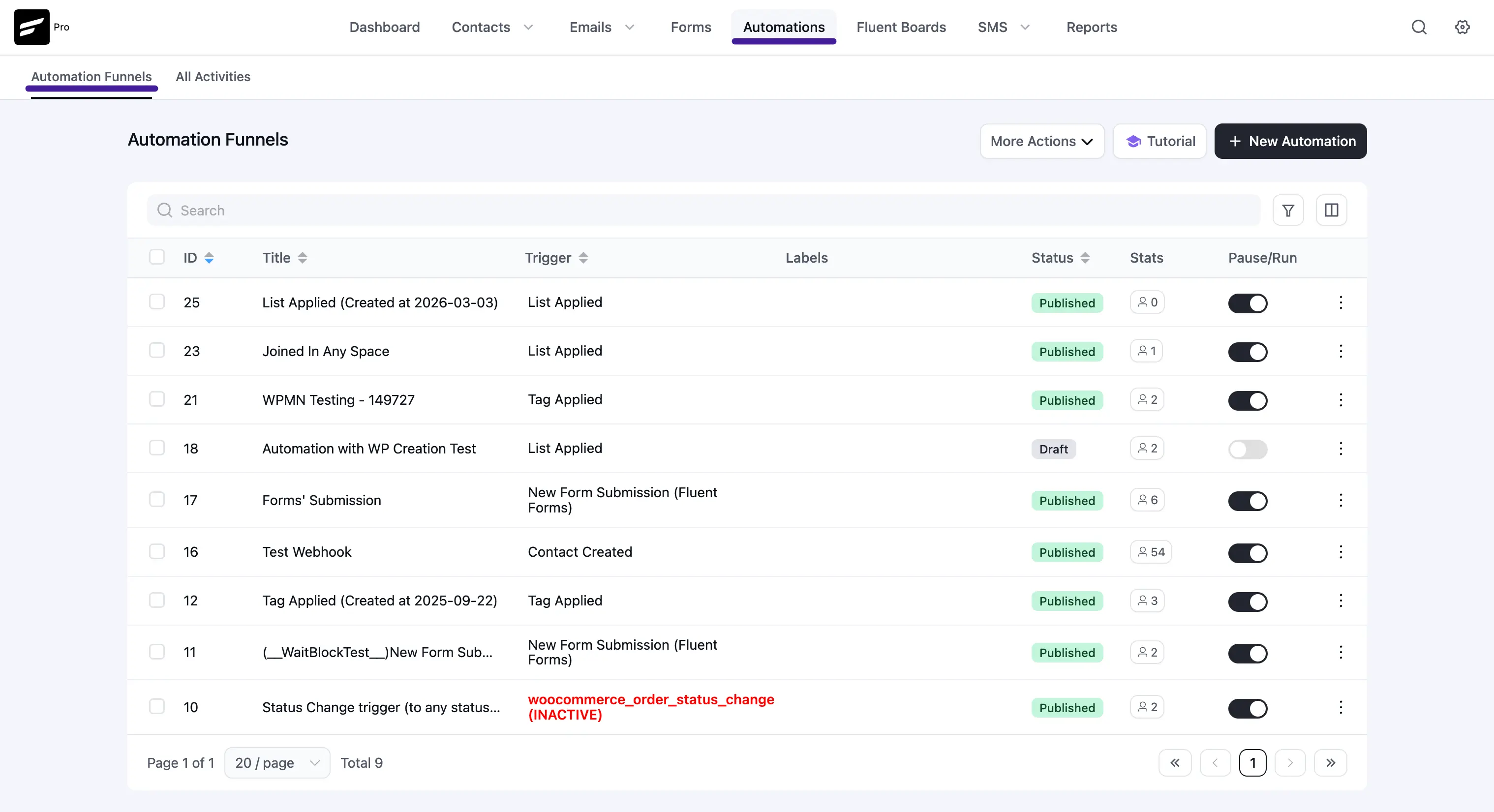Pause the List Applied (Created at 2026-03-03) automation

pyautogui.click(x=1248, y=303)
